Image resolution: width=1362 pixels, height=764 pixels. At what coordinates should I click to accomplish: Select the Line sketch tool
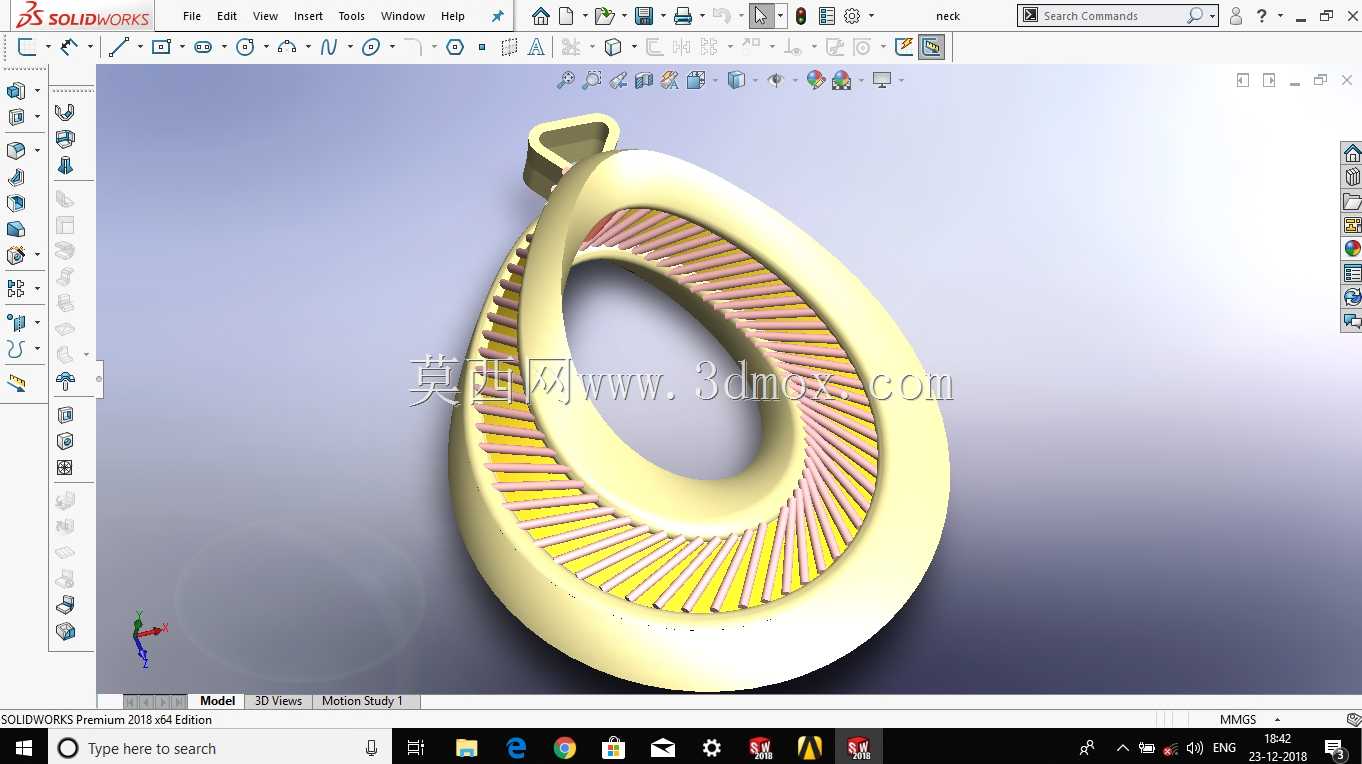pyautogui.click(x=119, y=47)
